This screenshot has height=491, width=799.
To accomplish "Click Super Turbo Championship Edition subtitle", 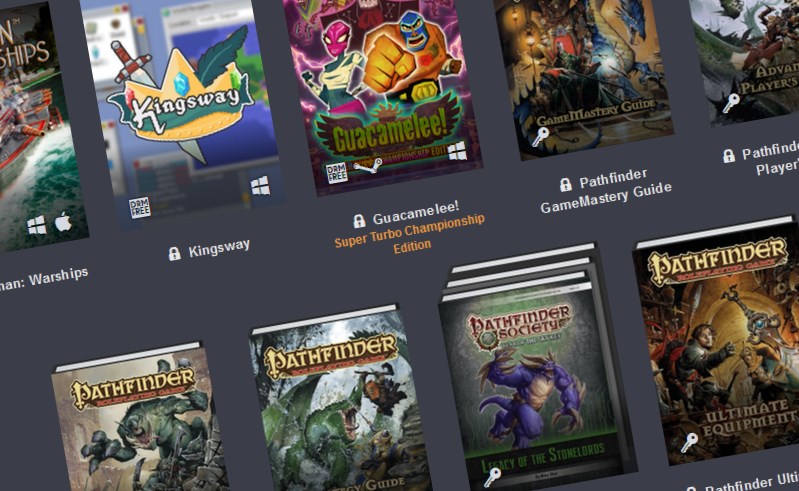I will [410, 235].
